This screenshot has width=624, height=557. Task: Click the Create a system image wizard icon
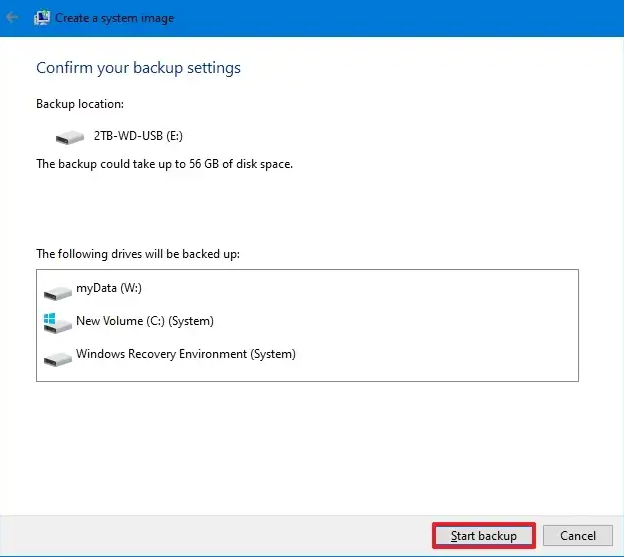pyautogui.click(x=42, y=18)
